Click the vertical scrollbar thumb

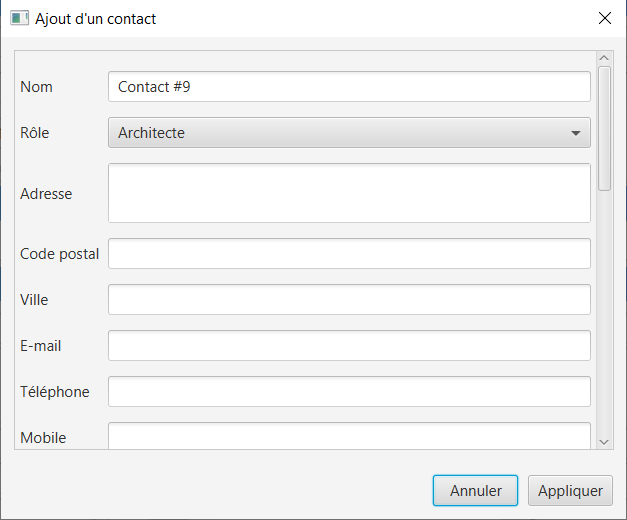[604, 129]
